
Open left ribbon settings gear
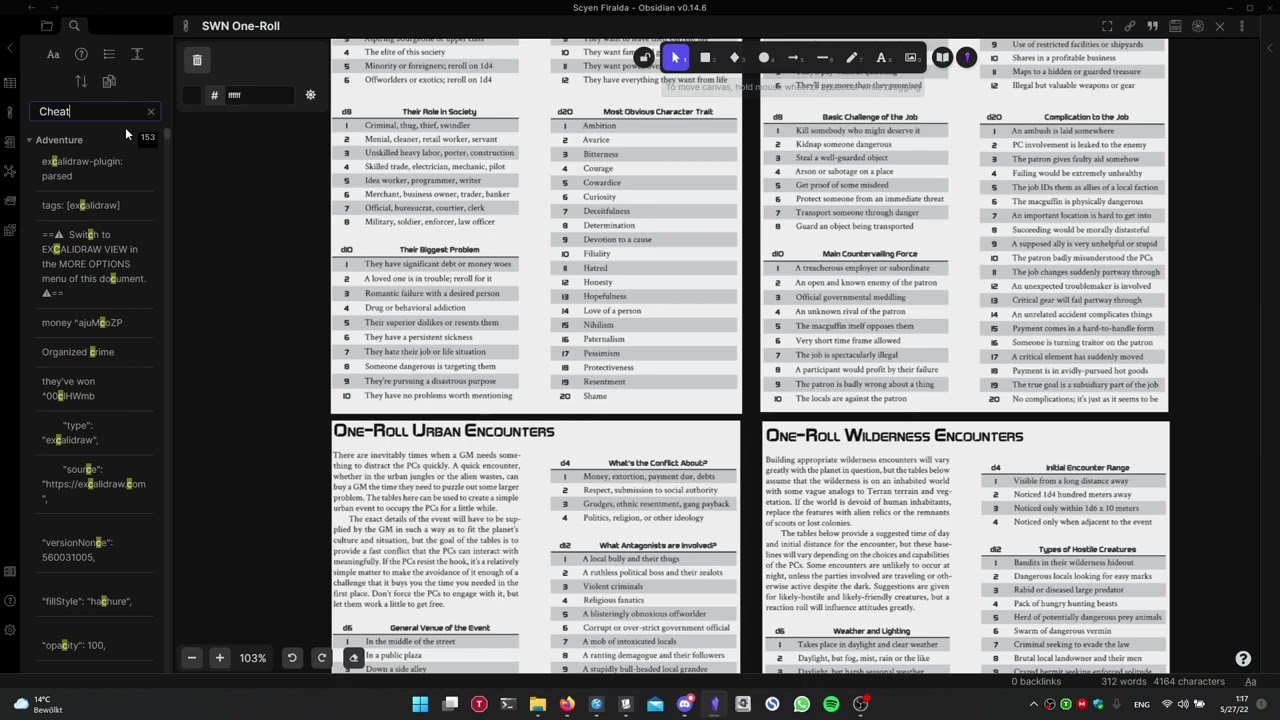(x=10, y=630)
